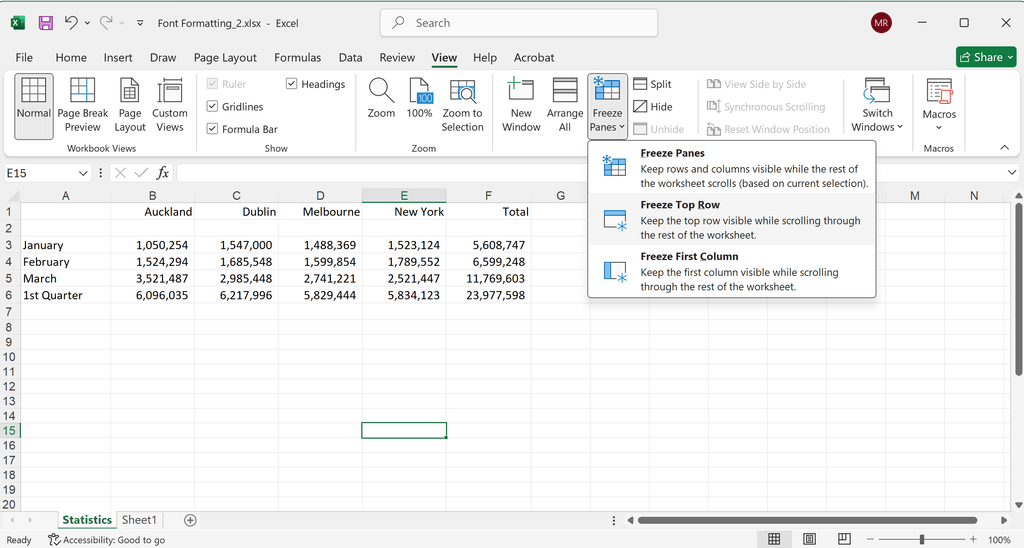Click the Excel app icon
Screen dimensions: 1024x548
18,23
